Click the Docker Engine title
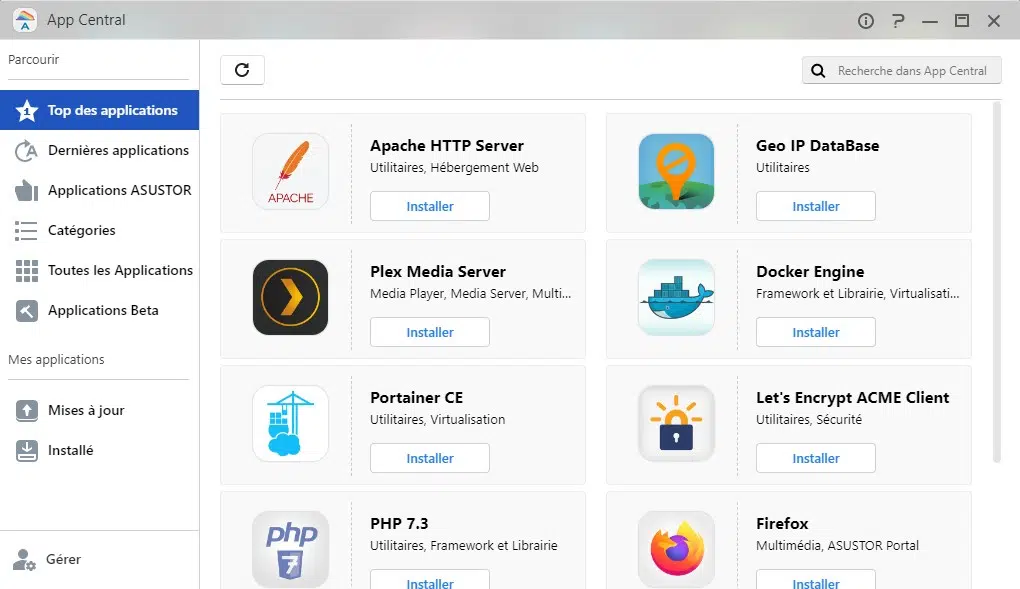Screen dimensions: 1020x589 point(811,272)
